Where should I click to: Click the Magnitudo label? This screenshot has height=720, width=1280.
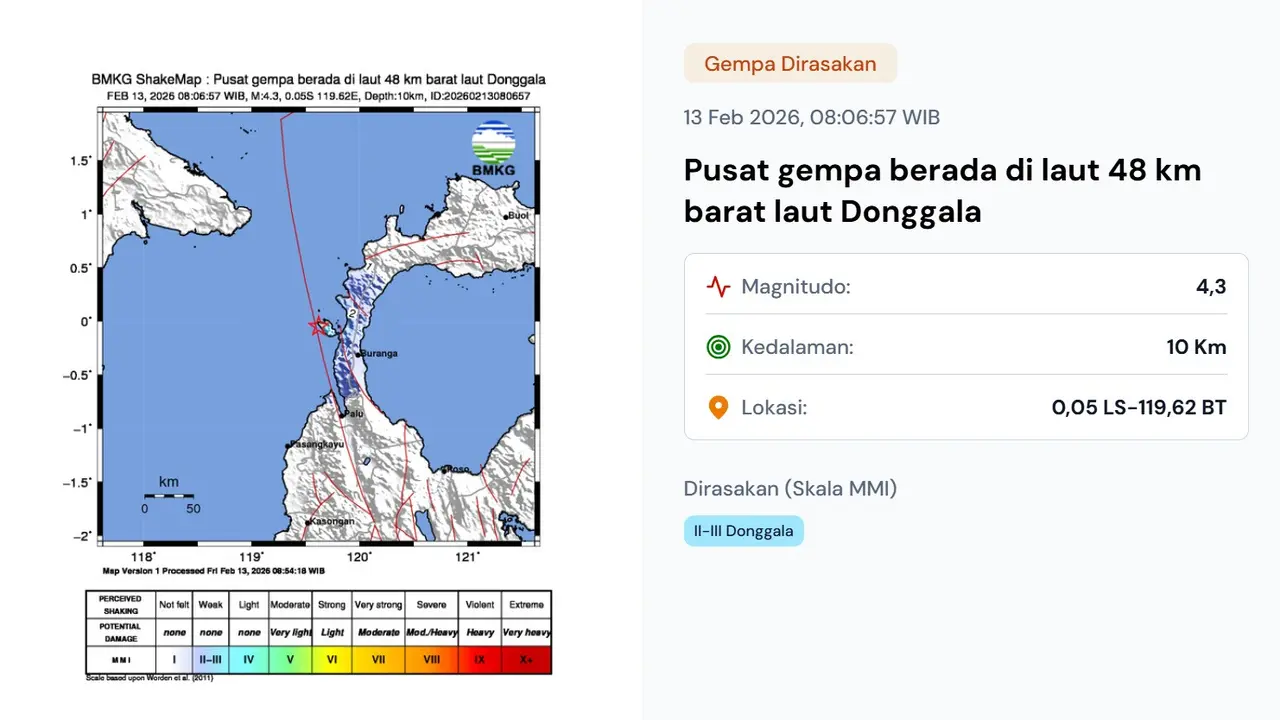pos(796,287)
